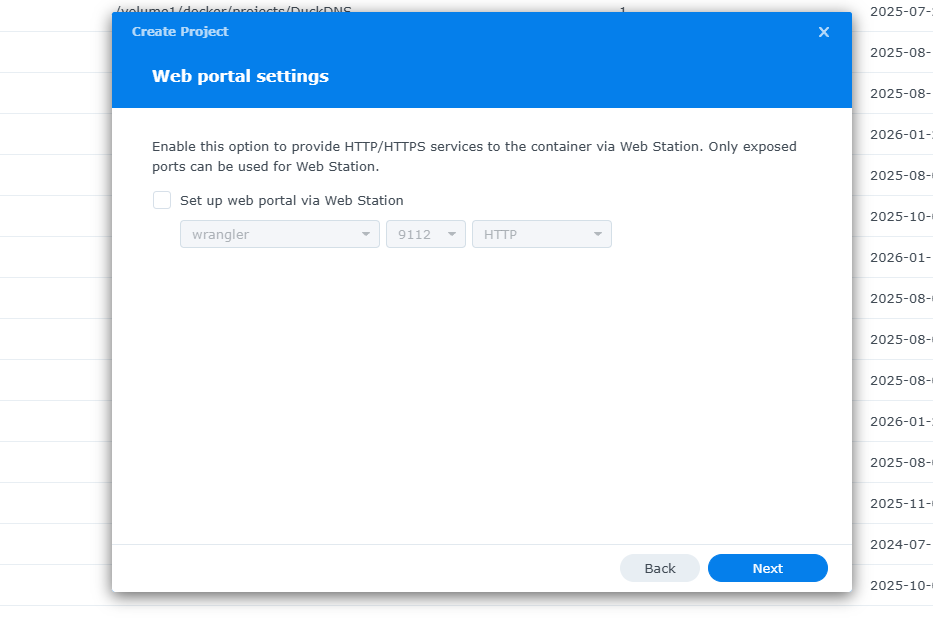Click the 'Set up web portal' label text
This screenshot has width=933, height=619.
291,200
